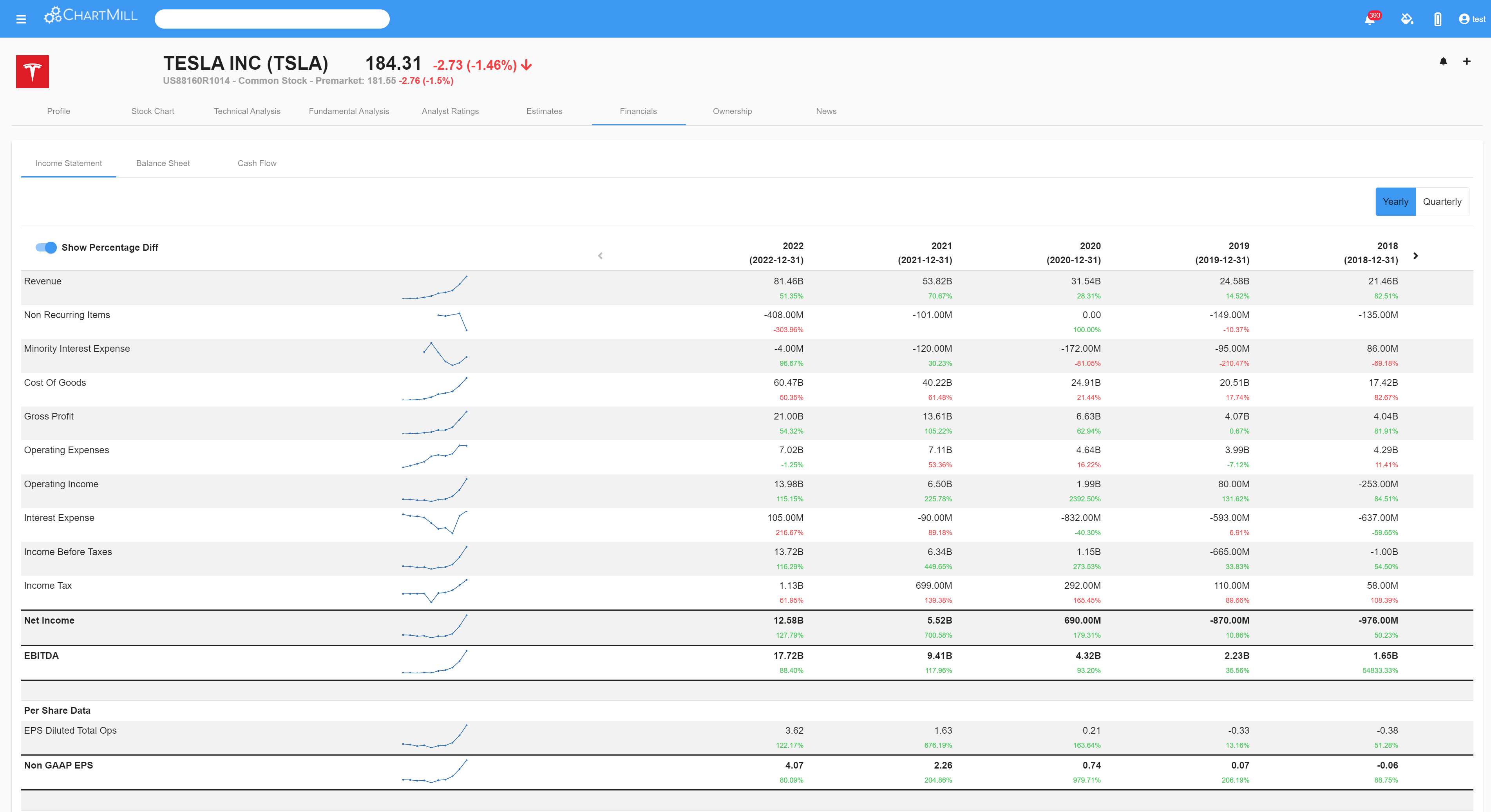Click the Cost Of Goods sparkline
Screen dimensions: 1491x812
pyautogui.click(x=435, y=388)
